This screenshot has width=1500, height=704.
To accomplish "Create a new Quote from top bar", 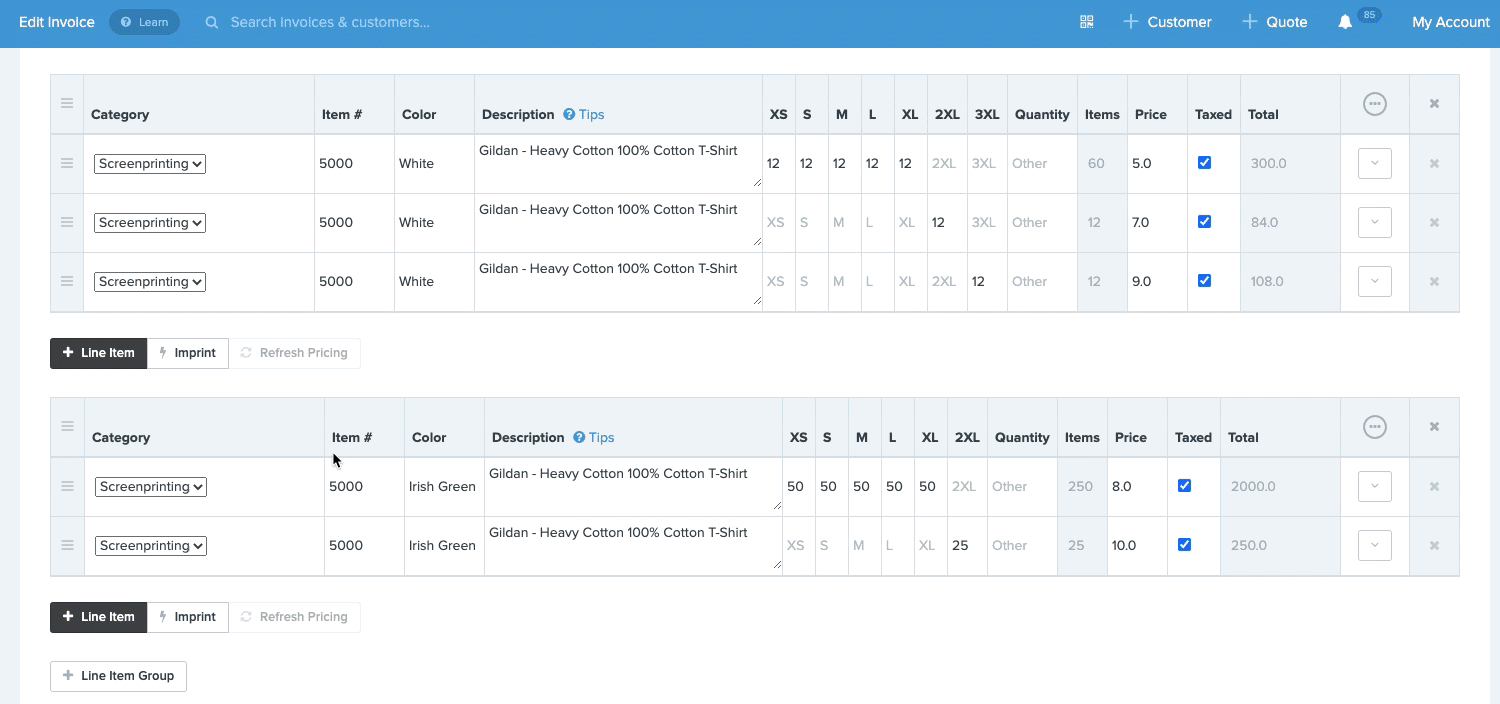I will point(1275,22).
